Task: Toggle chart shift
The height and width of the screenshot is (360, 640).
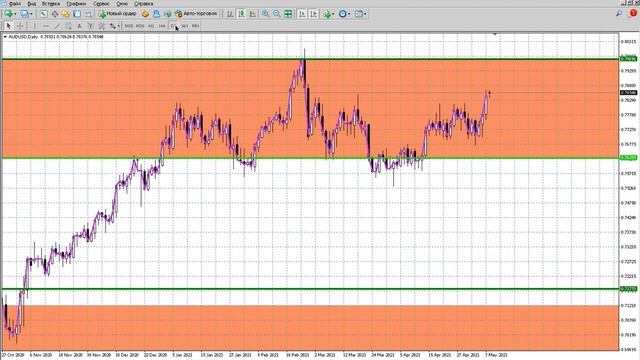Action: pyautogui.click(x=313, y=14)
